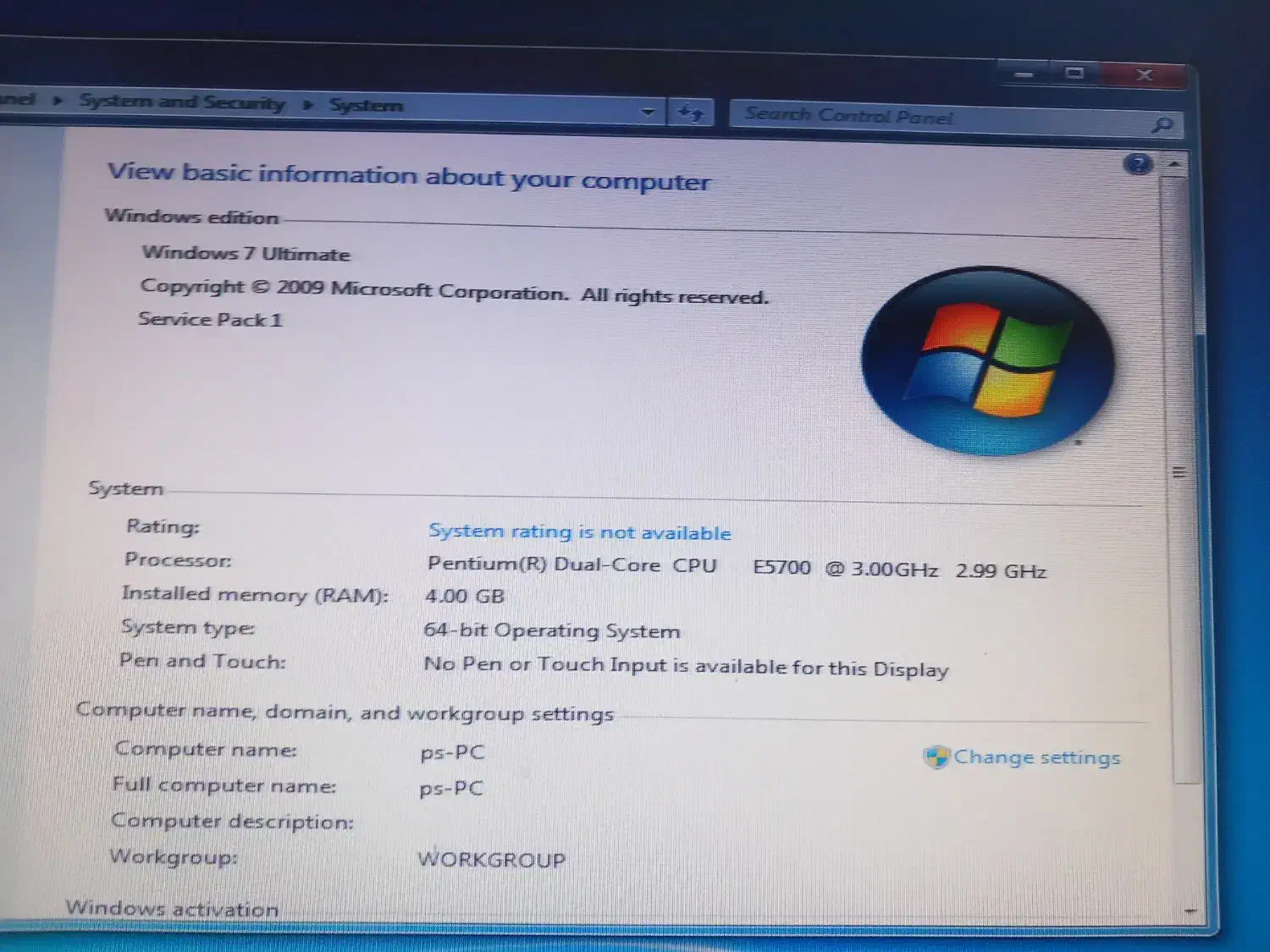Click the 'ps-PC' value beside Full computer name
This screenshot has width=1270, height=952.
(x=451, y=788)
